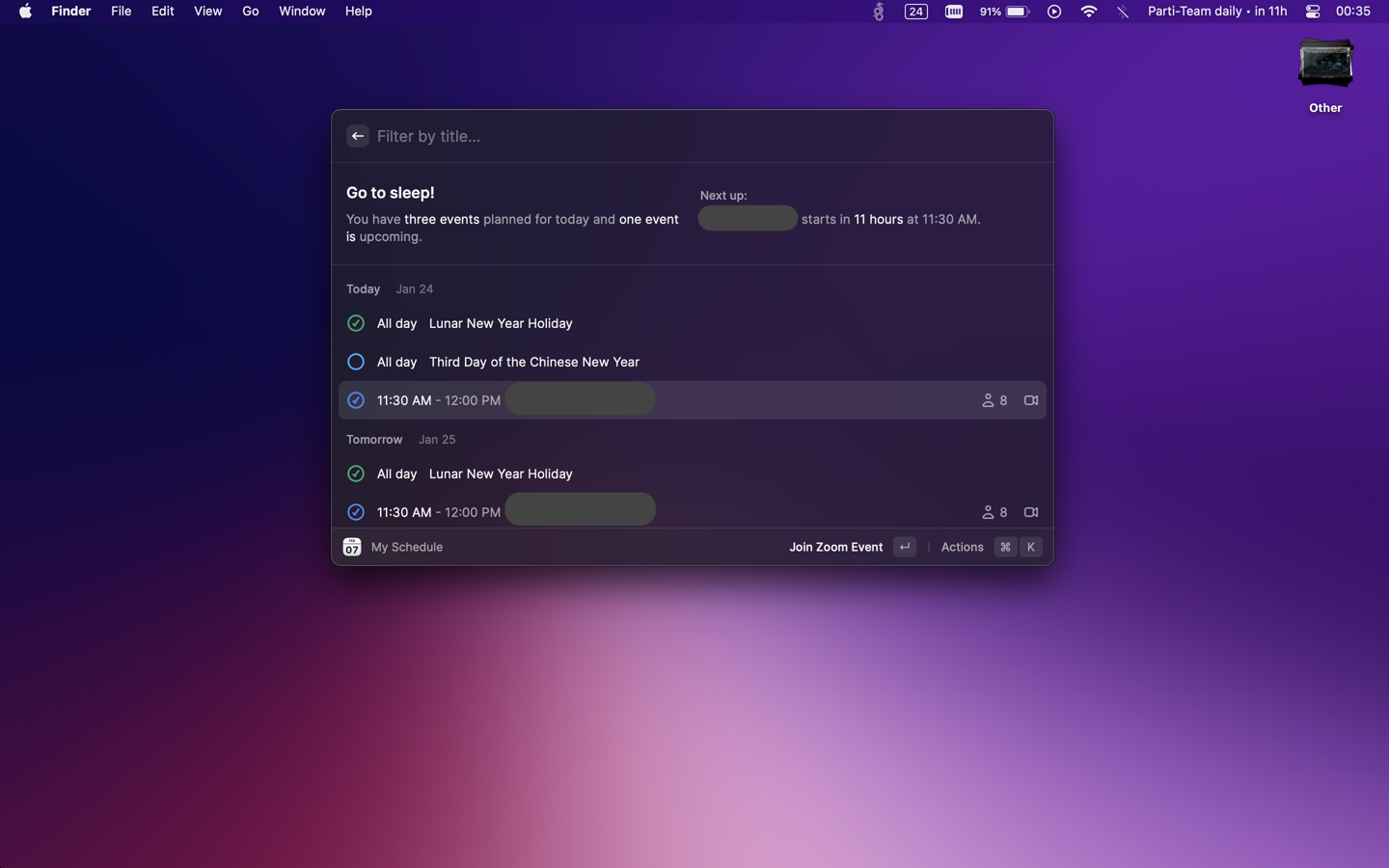
Task: Expand Parti-Team daily menu bar item
Action: (1216, 12)
